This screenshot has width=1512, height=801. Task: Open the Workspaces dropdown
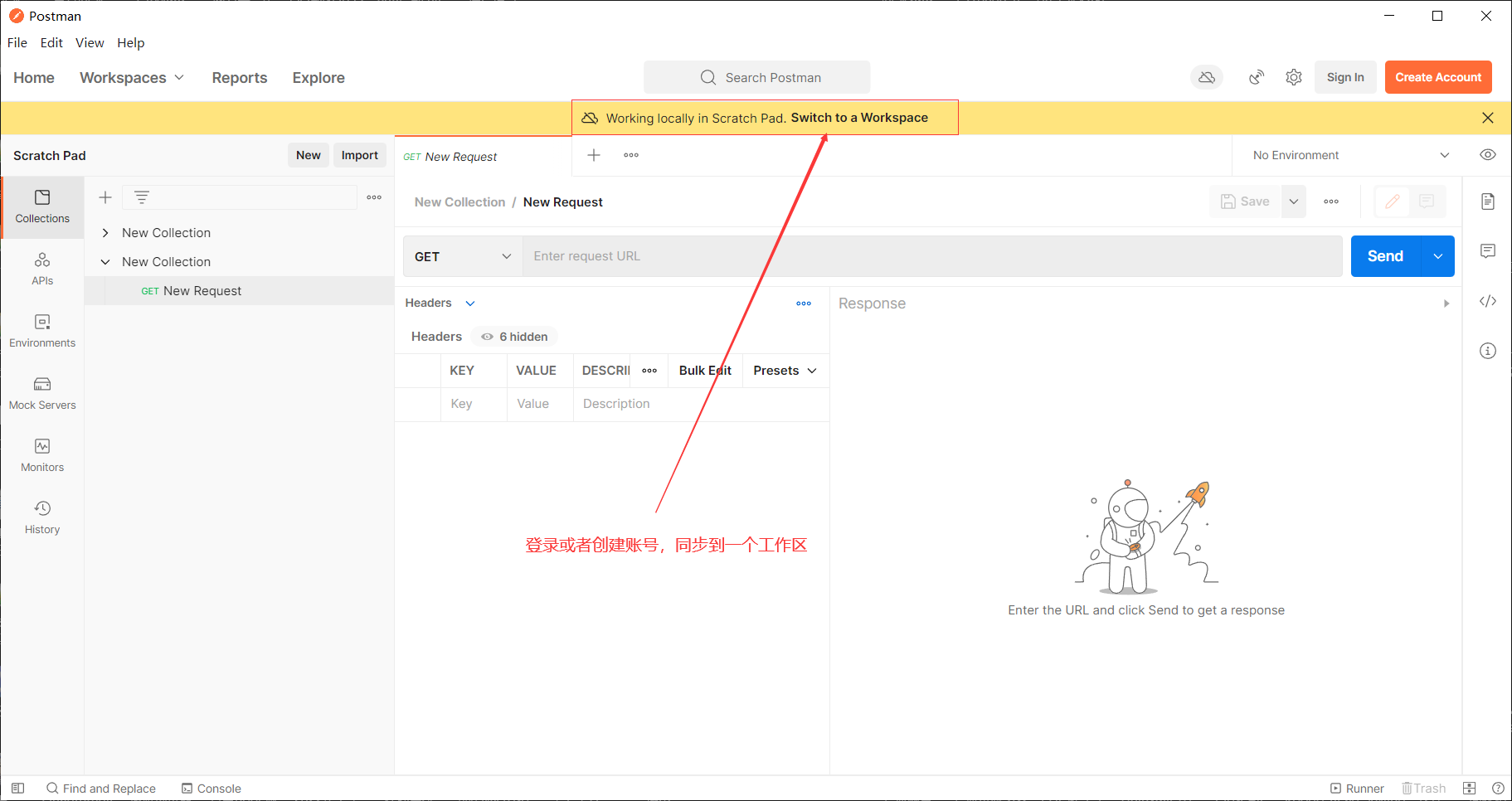click(x=132, y=77)
